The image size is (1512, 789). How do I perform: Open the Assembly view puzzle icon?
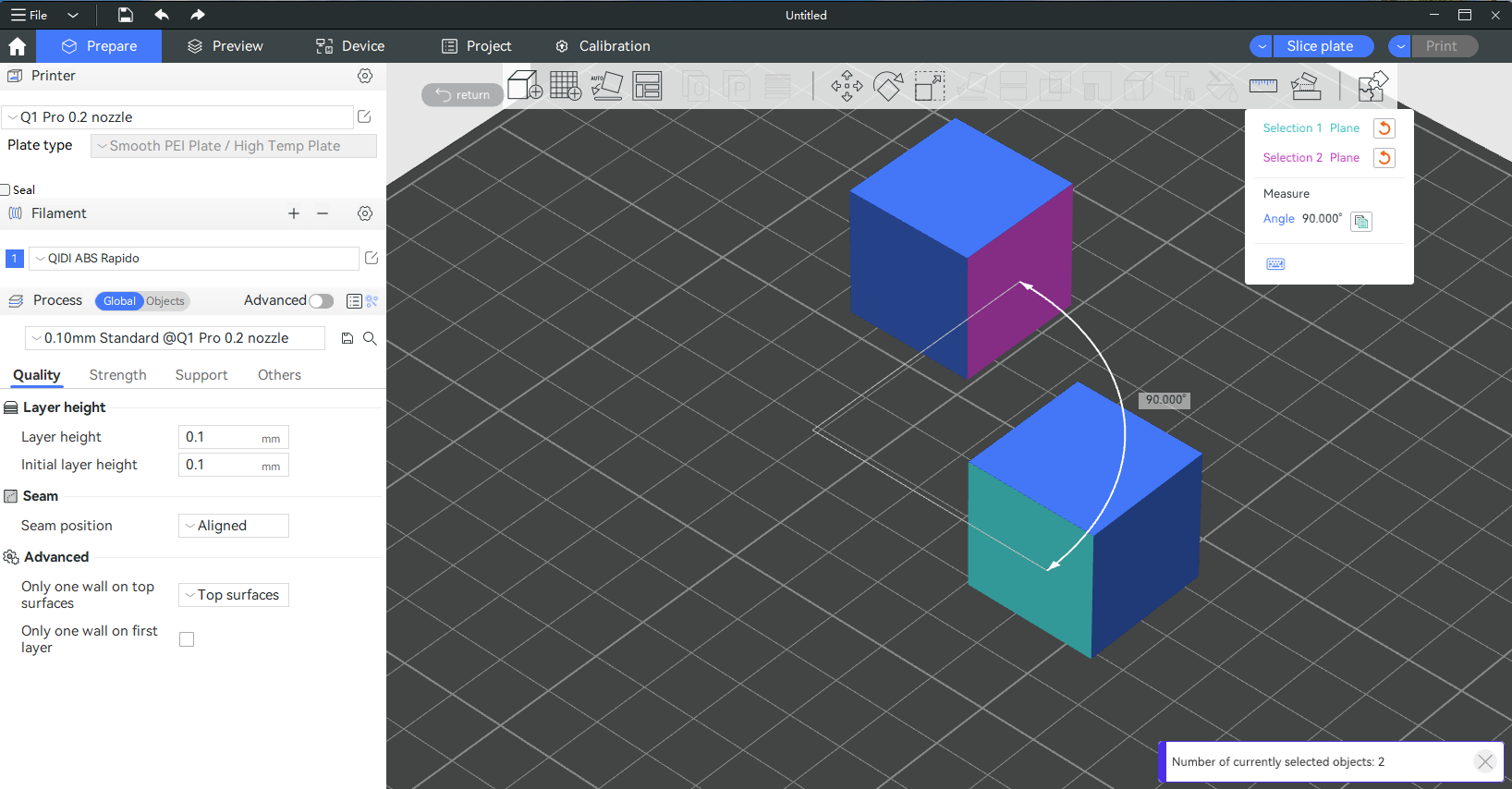point(1372,86)
